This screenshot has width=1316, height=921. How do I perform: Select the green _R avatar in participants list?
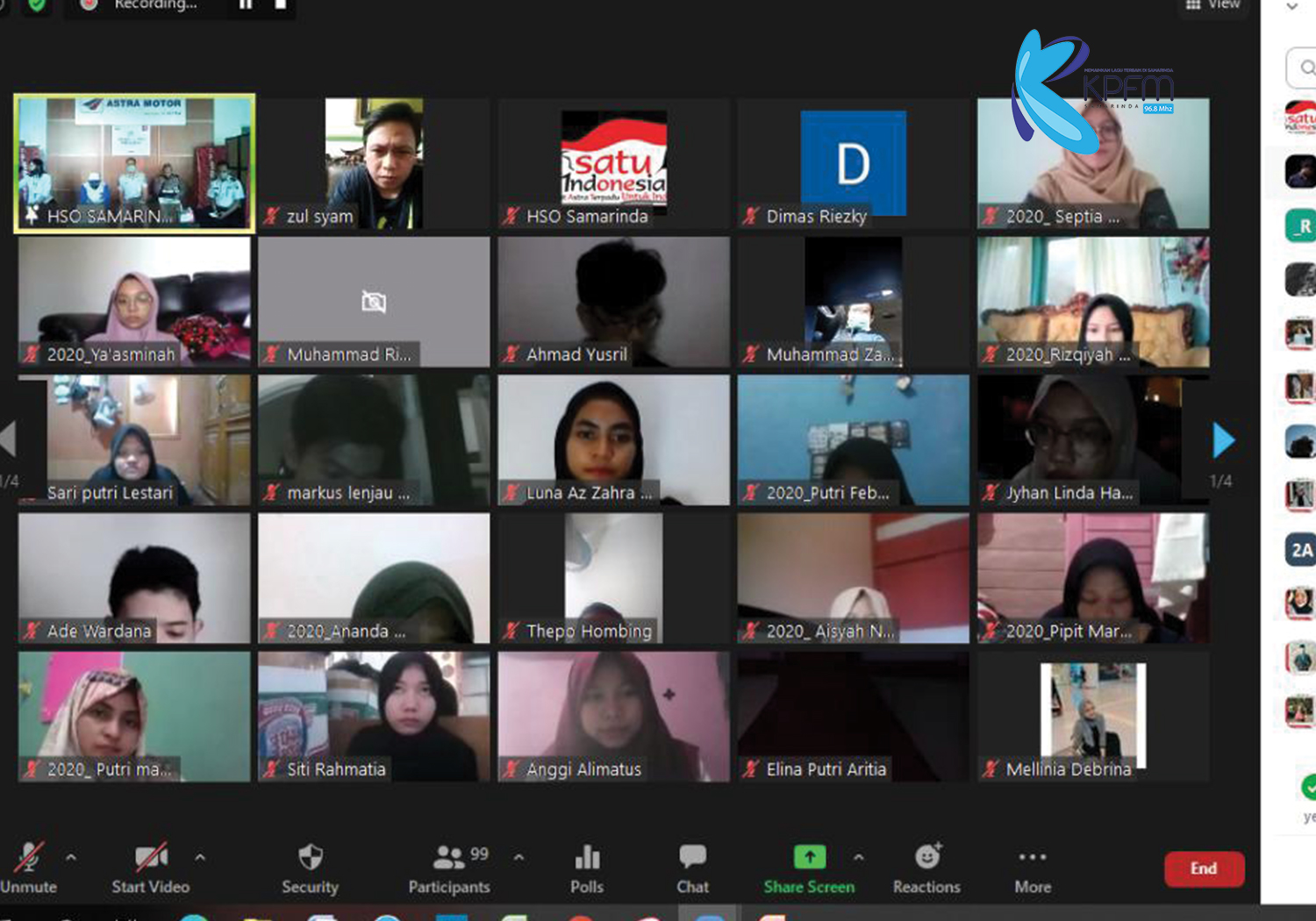[1301, 225]
